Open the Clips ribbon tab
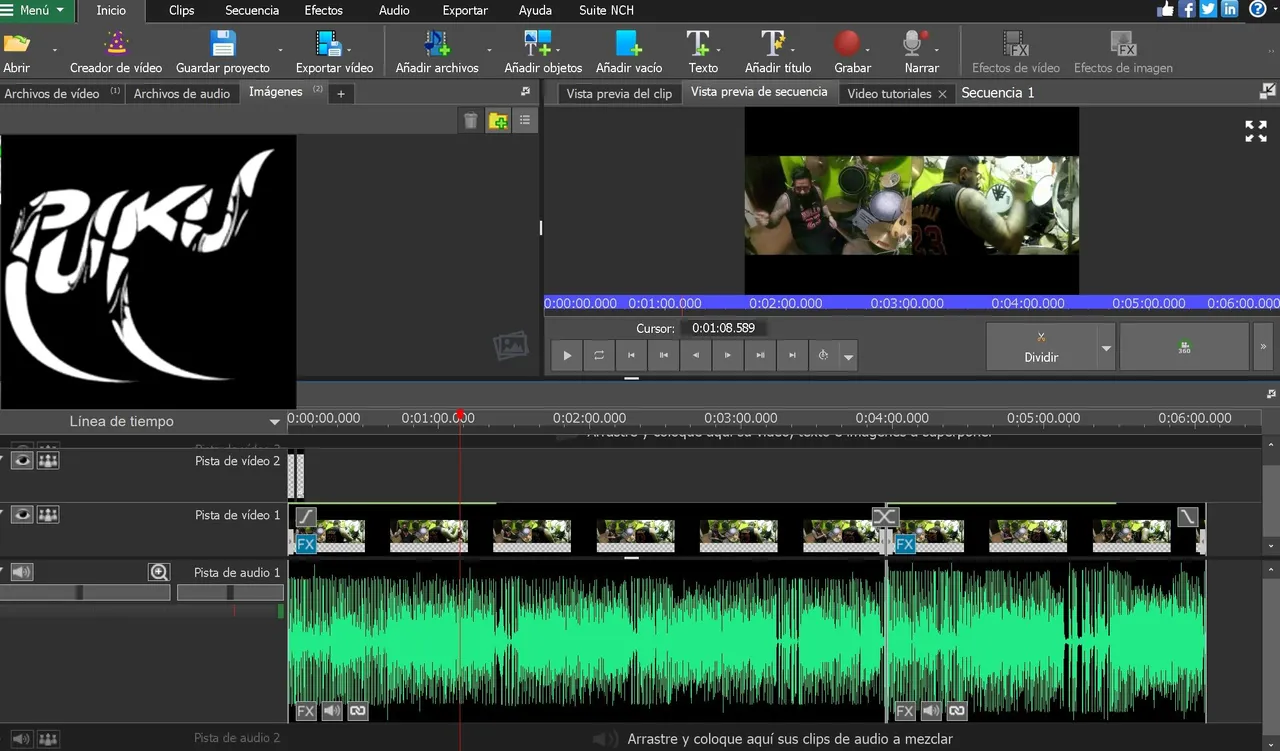The width and height of the screenshot is (1280, 751). point(182,10)
